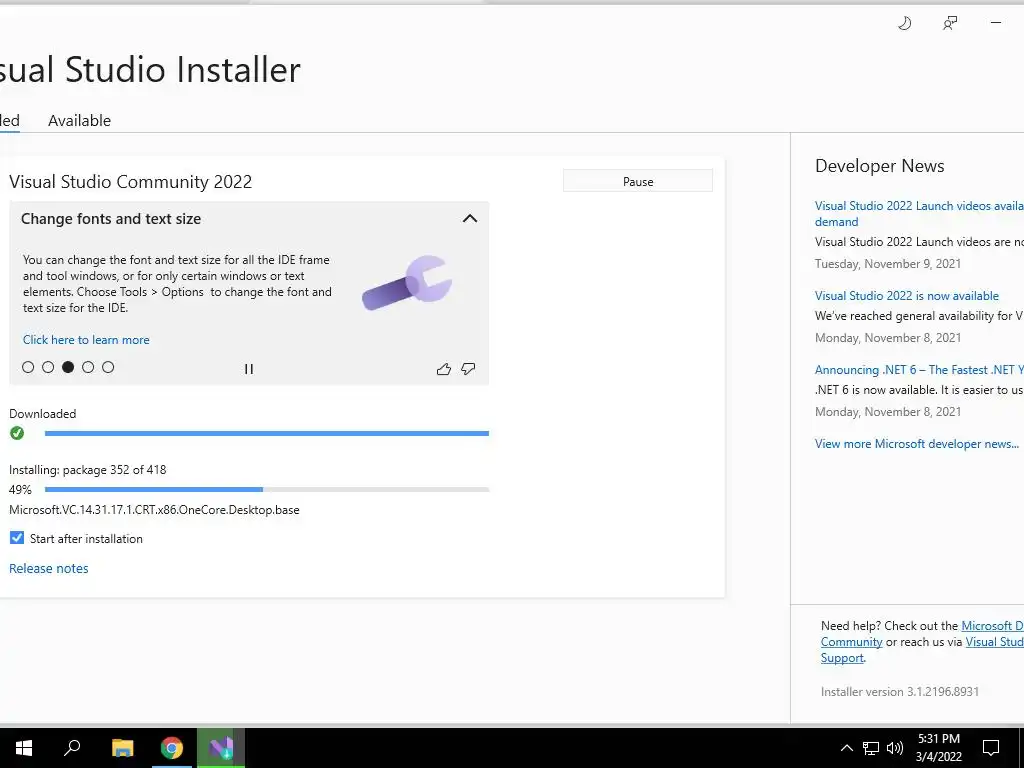Open the Release notes link

click(49, 568)
